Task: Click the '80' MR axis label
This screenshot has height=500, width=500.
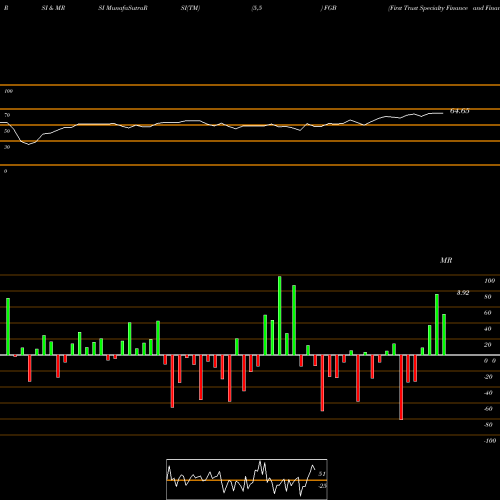Action: tap(488, 297)
